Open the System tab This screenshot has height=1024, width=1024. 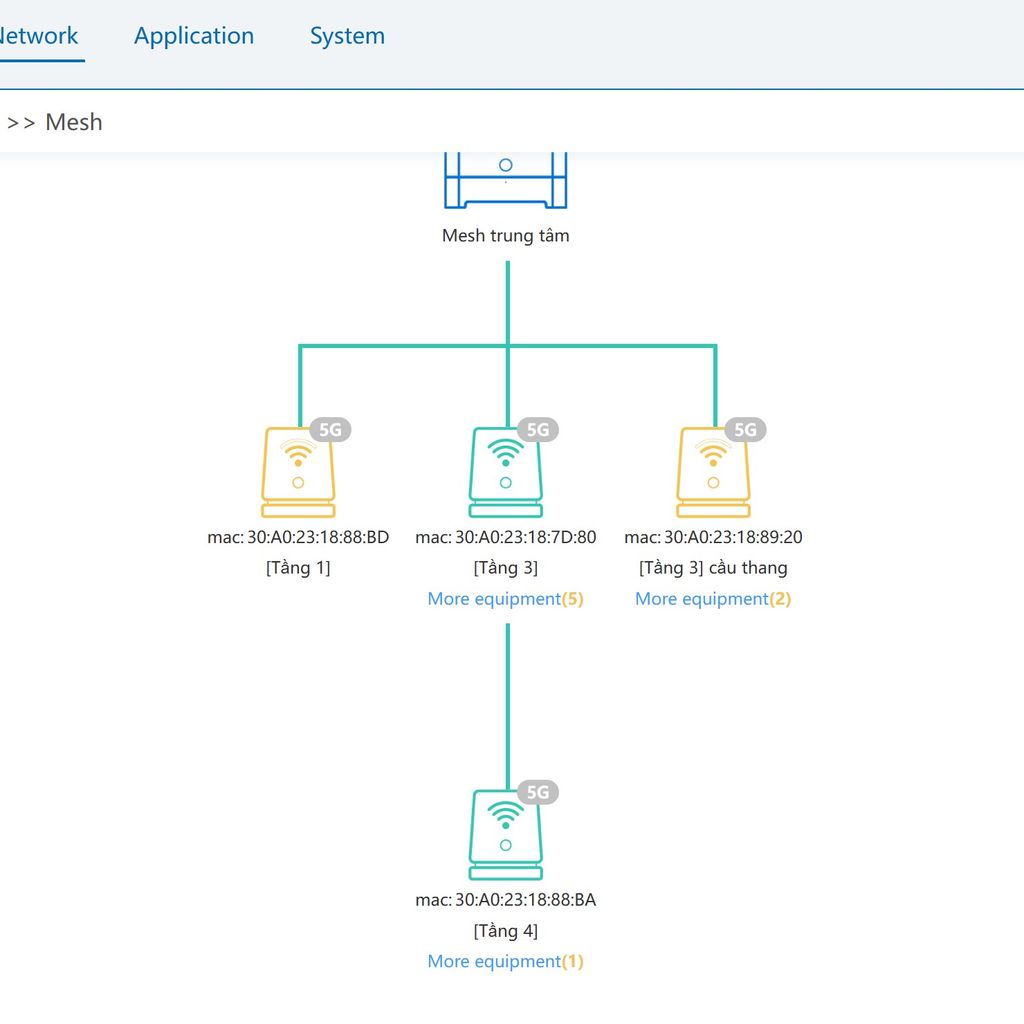[x=347, y=36]
